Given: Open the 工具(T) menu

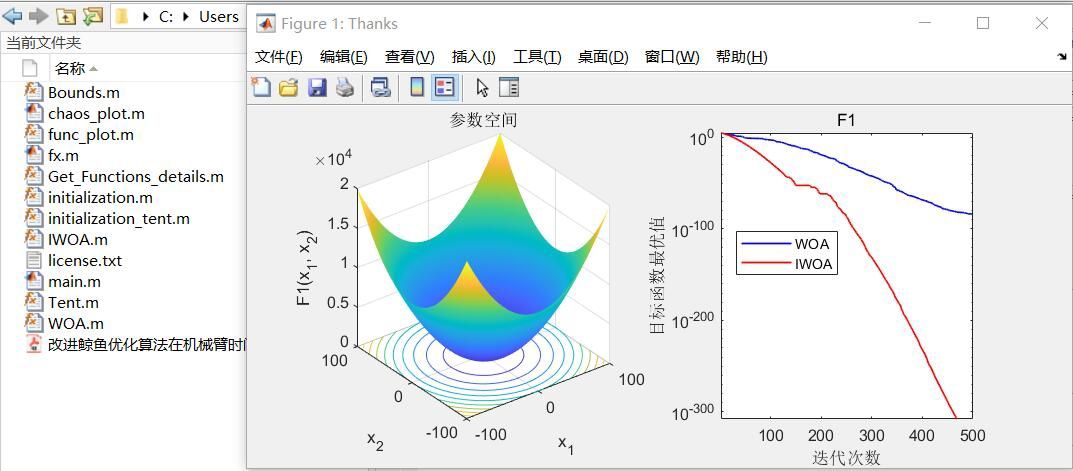Looking at the screenshot, I should click(537, 57).
